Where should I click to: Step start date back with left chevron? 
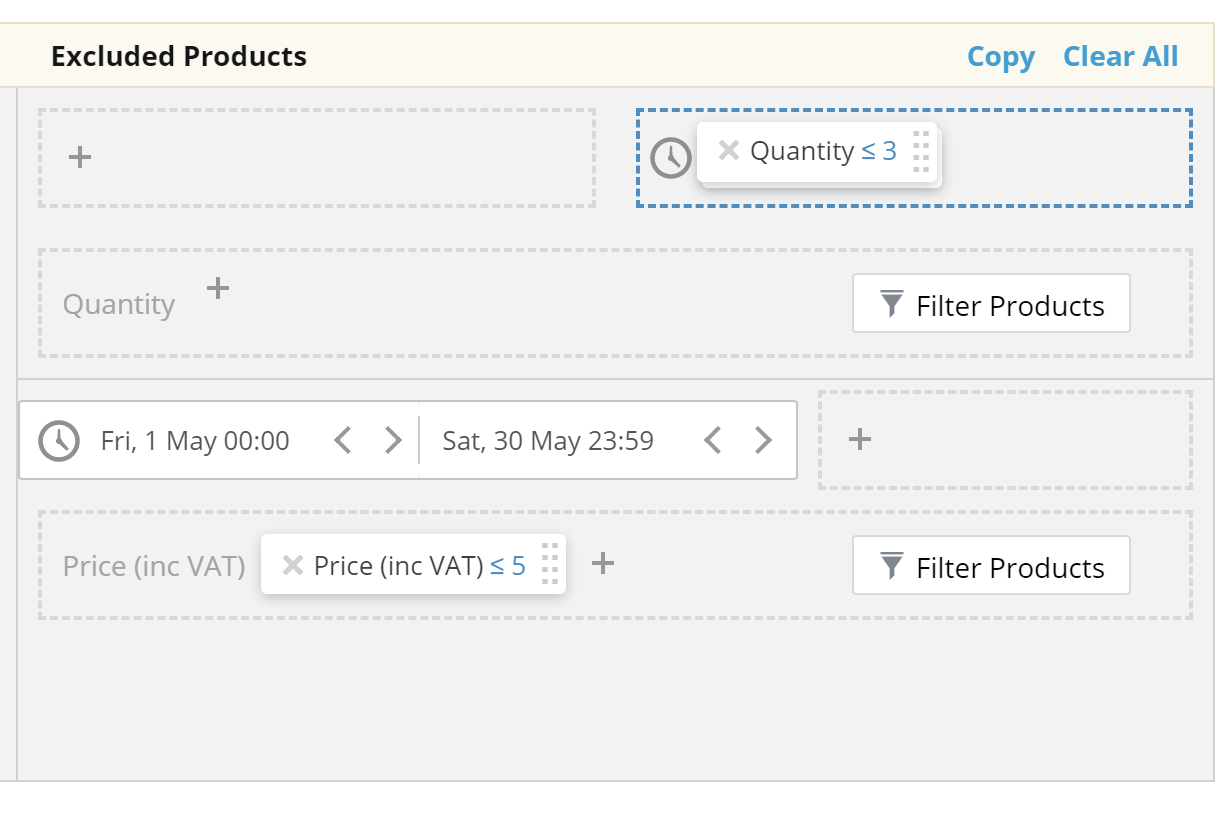point(343,440)
